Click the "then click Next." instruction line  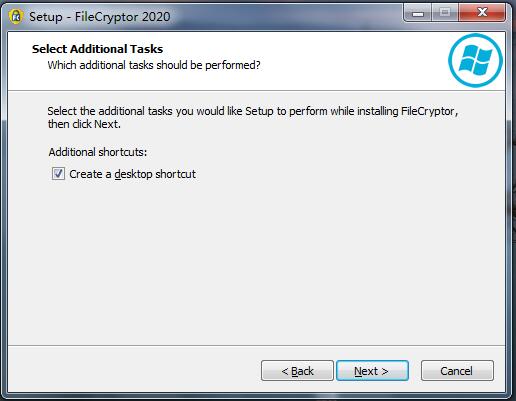coord(84,124)
